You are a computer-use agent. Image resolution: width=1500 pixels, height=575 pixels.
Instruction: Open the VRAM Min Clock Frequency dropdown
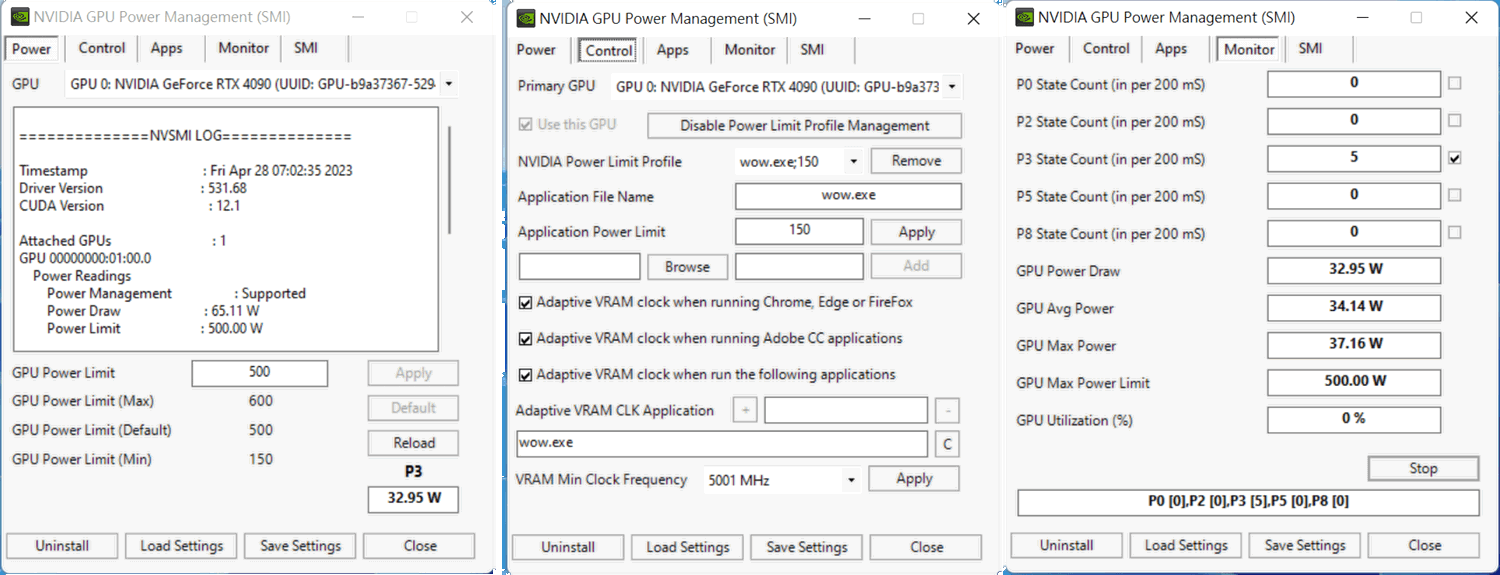[x=851, y=480]
